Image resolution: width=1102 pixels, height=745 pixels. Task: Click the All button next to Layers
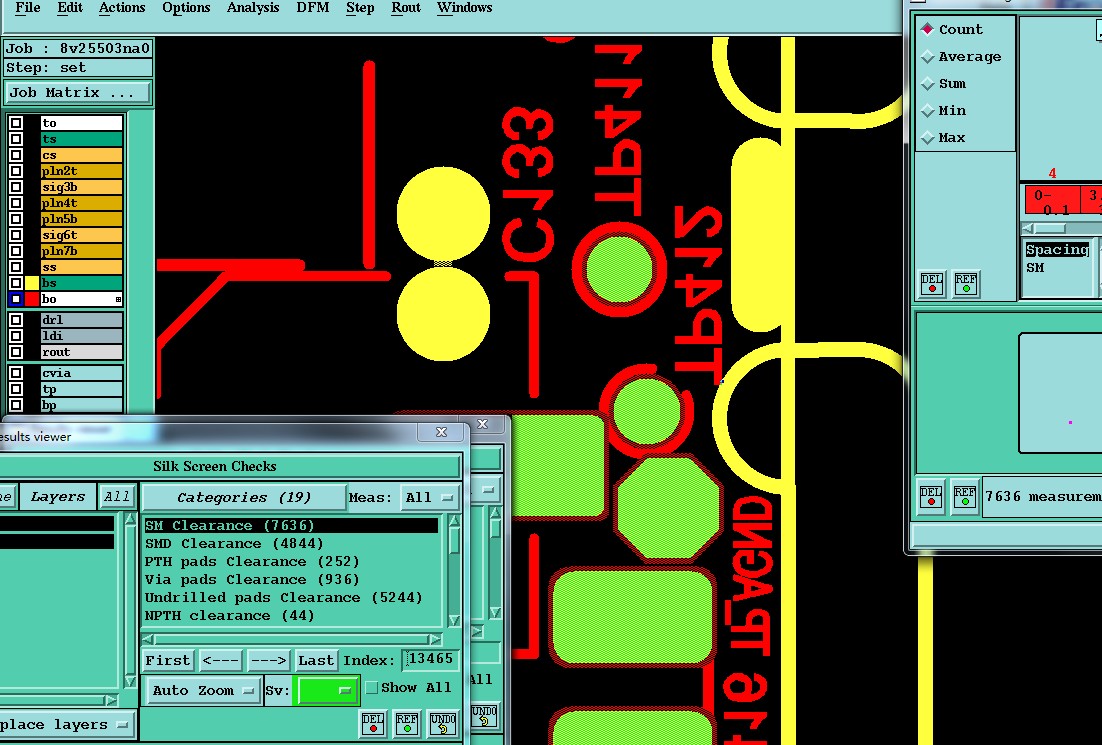click(117, 497)
